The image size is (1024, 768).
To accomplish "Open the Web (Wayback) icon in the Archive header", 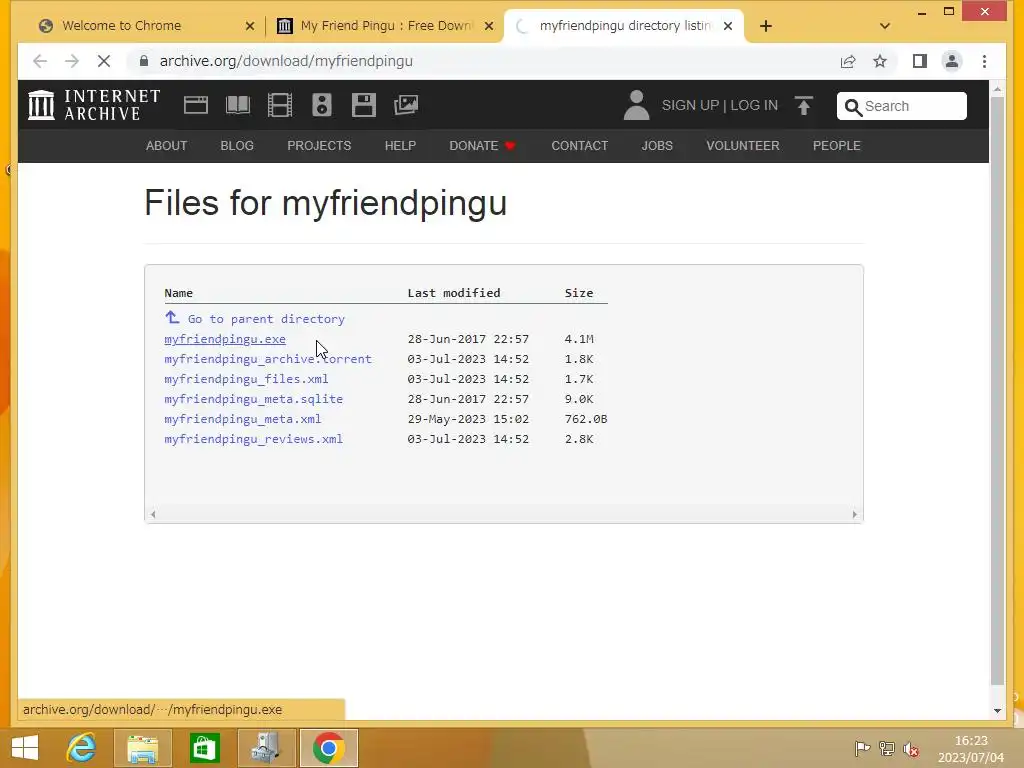I will 195,105.
